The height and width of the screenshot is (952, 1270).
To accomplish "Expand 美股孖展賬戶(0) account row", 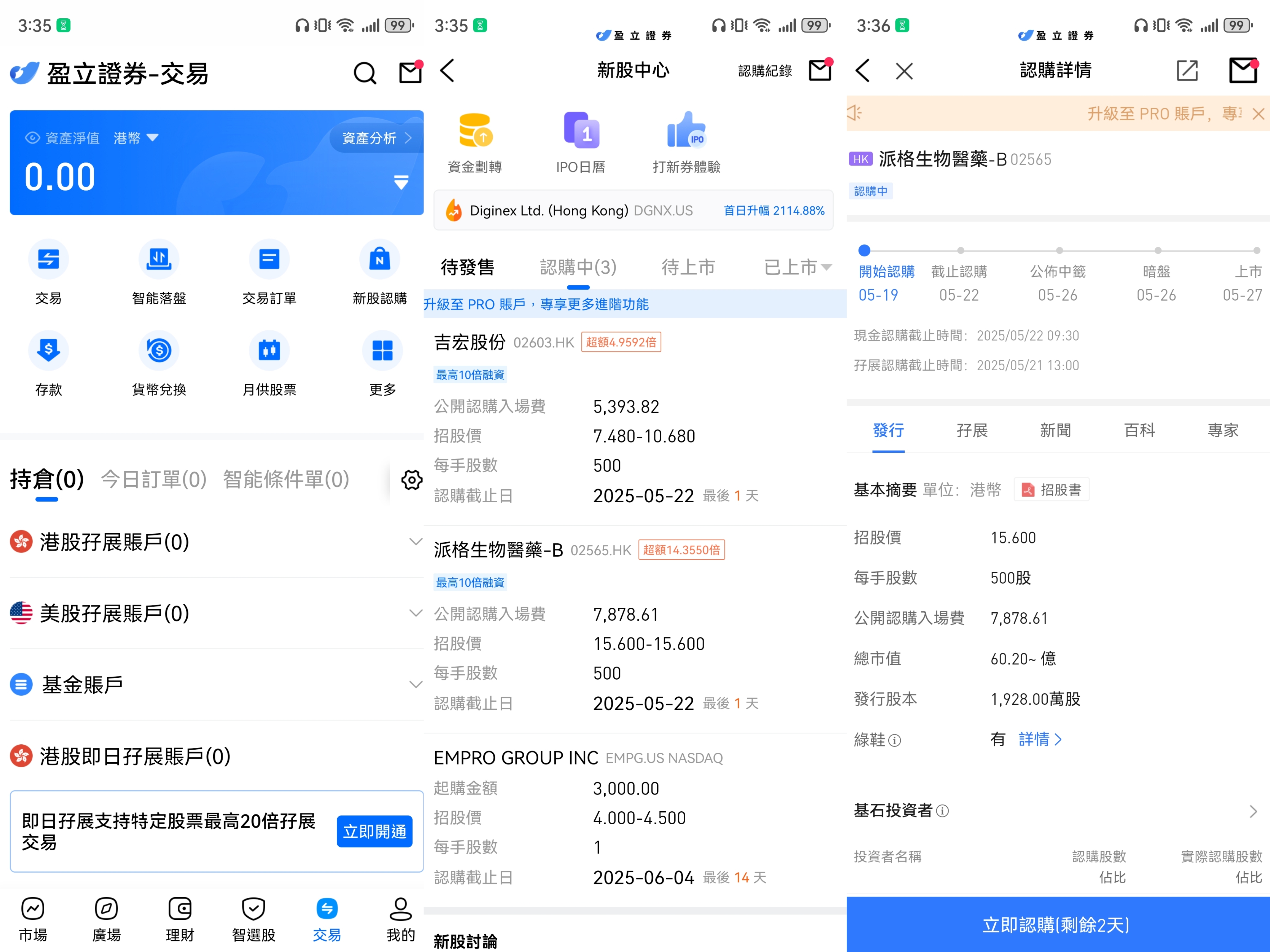I will (216, 613).
